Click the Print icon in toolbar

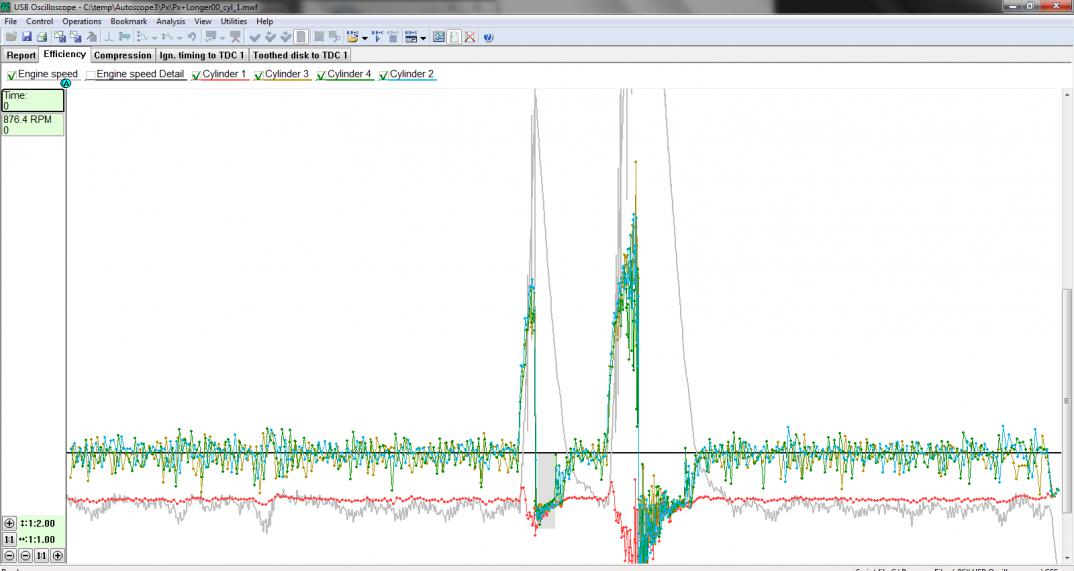(42, 37)
